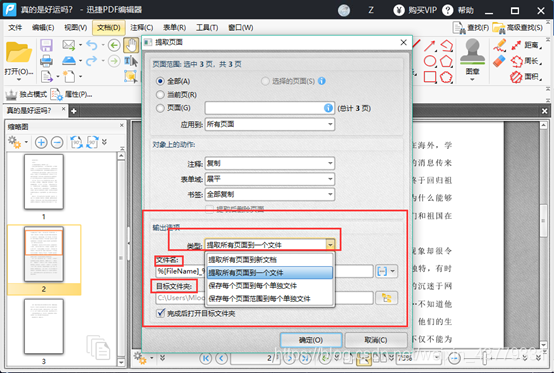Screen dimensions: 554x373
Task: Click the zoom slider handle
Action: pos(484,359)
